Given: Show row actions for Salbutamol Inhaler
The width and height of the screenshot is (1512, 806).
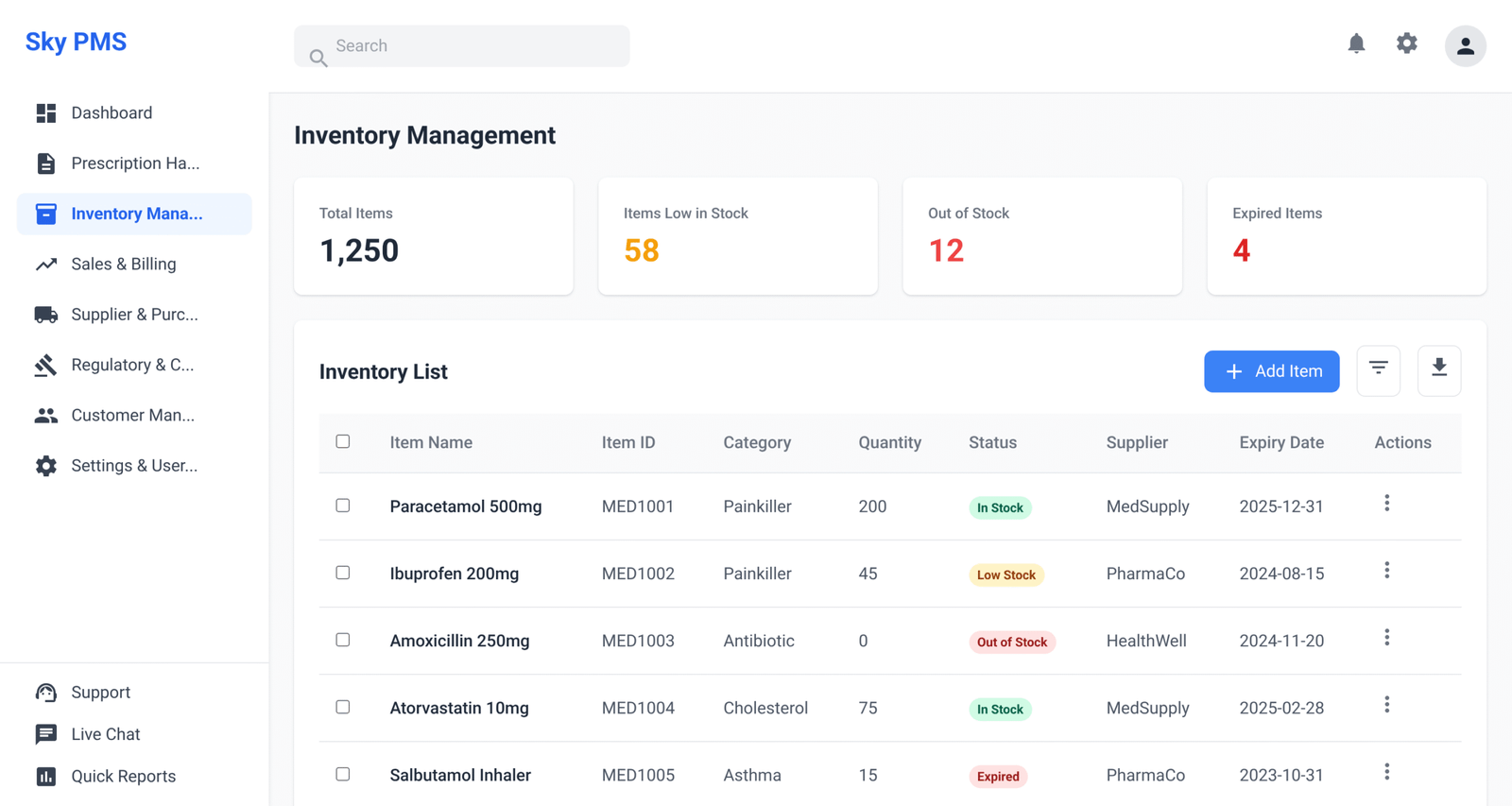Looking at the screenshot, I should pyautogui.click(x=1386, y=772).
